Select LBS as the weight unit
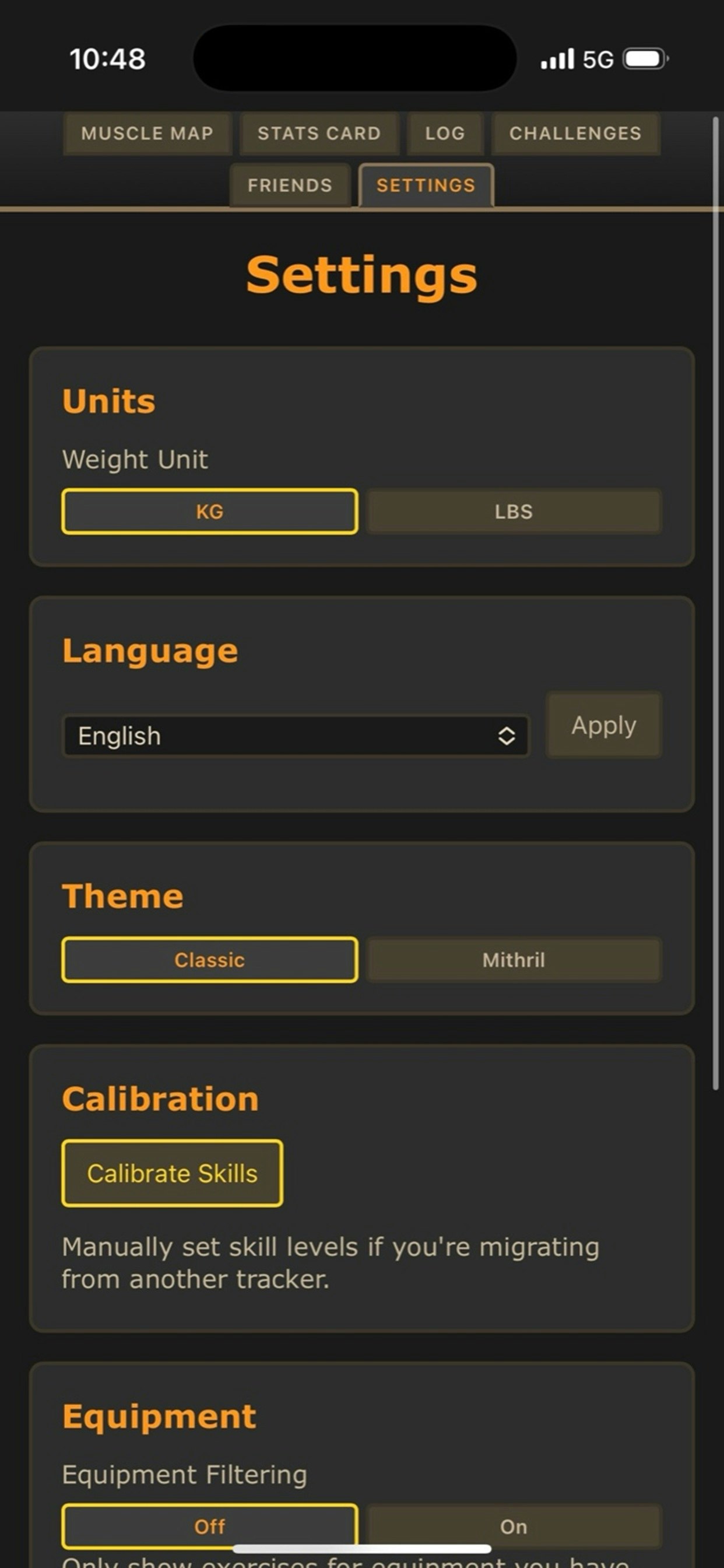 pyautogui.click(x=514, y=512)
